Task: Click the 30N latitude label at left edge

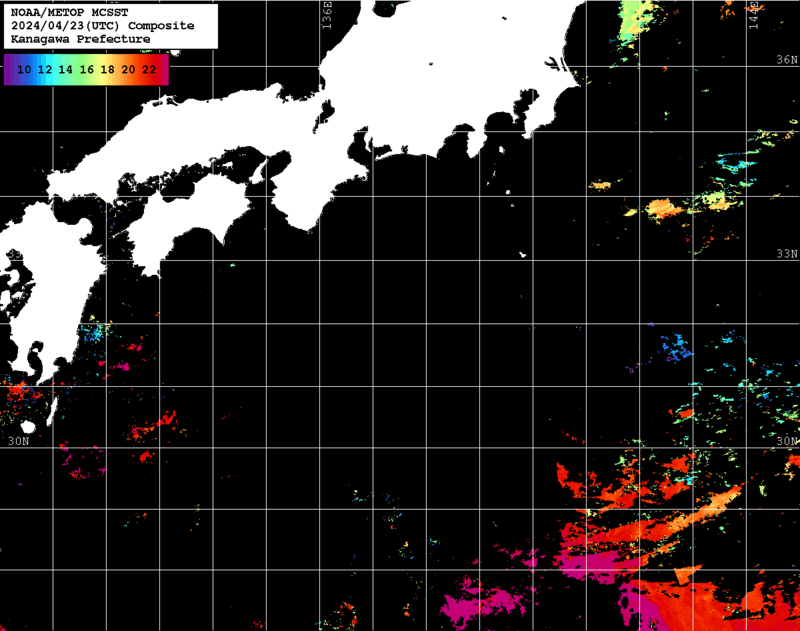Action: pyautogui.click(x=18, y=441)
